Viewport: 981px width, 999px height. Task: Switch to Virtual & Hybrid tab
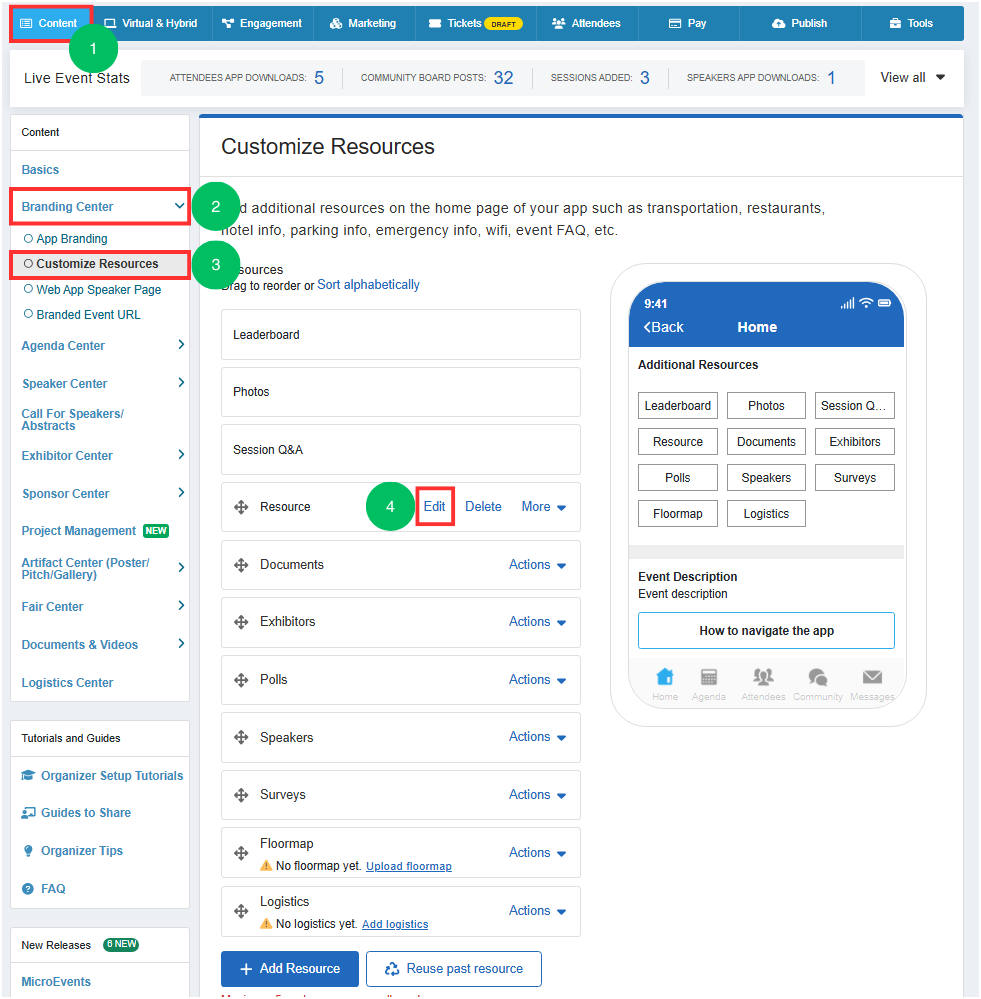pyautogui.click(x=151, y=24)
